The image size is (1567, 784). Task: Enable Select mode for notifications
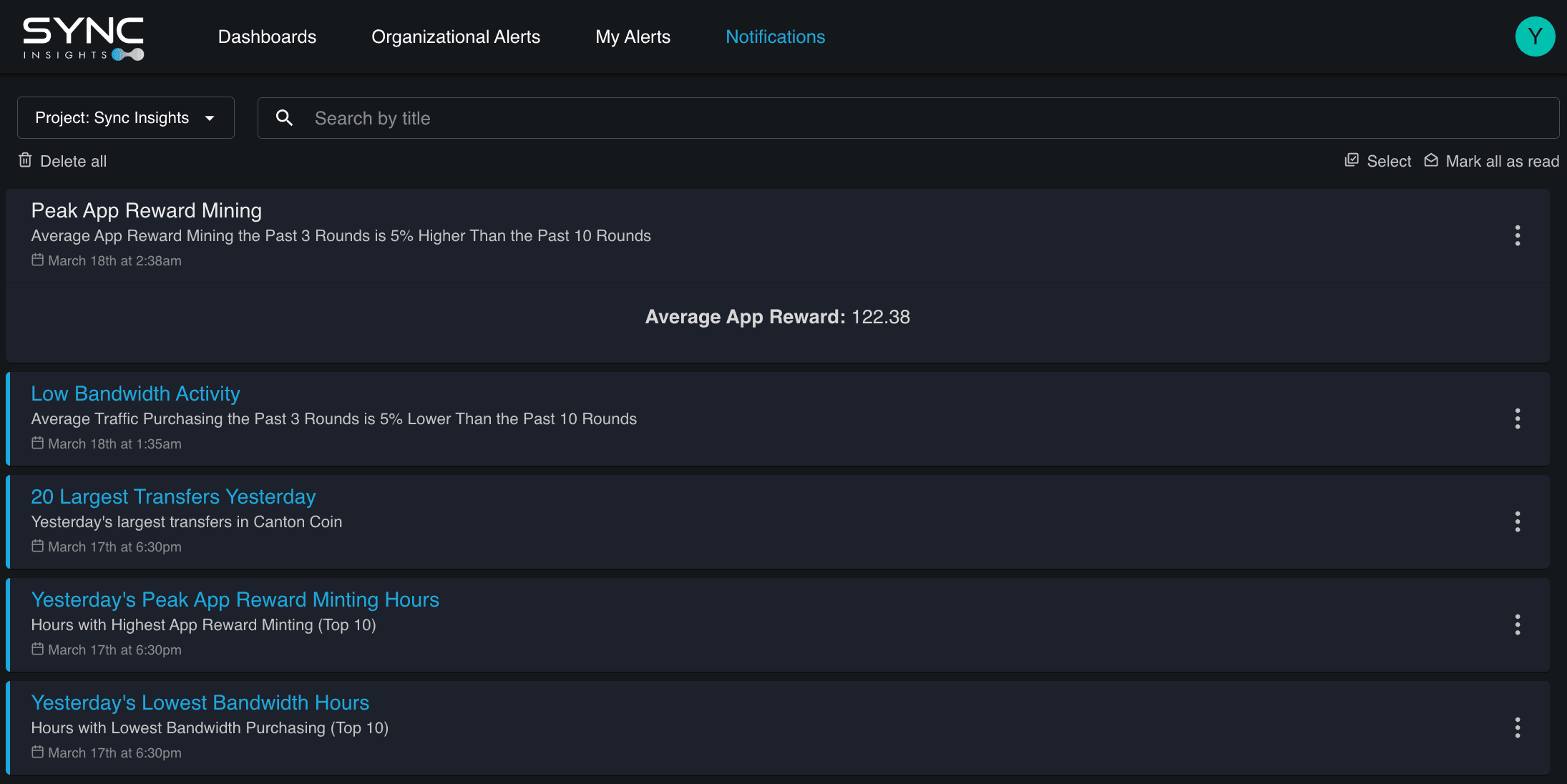tap(1377, 160)
